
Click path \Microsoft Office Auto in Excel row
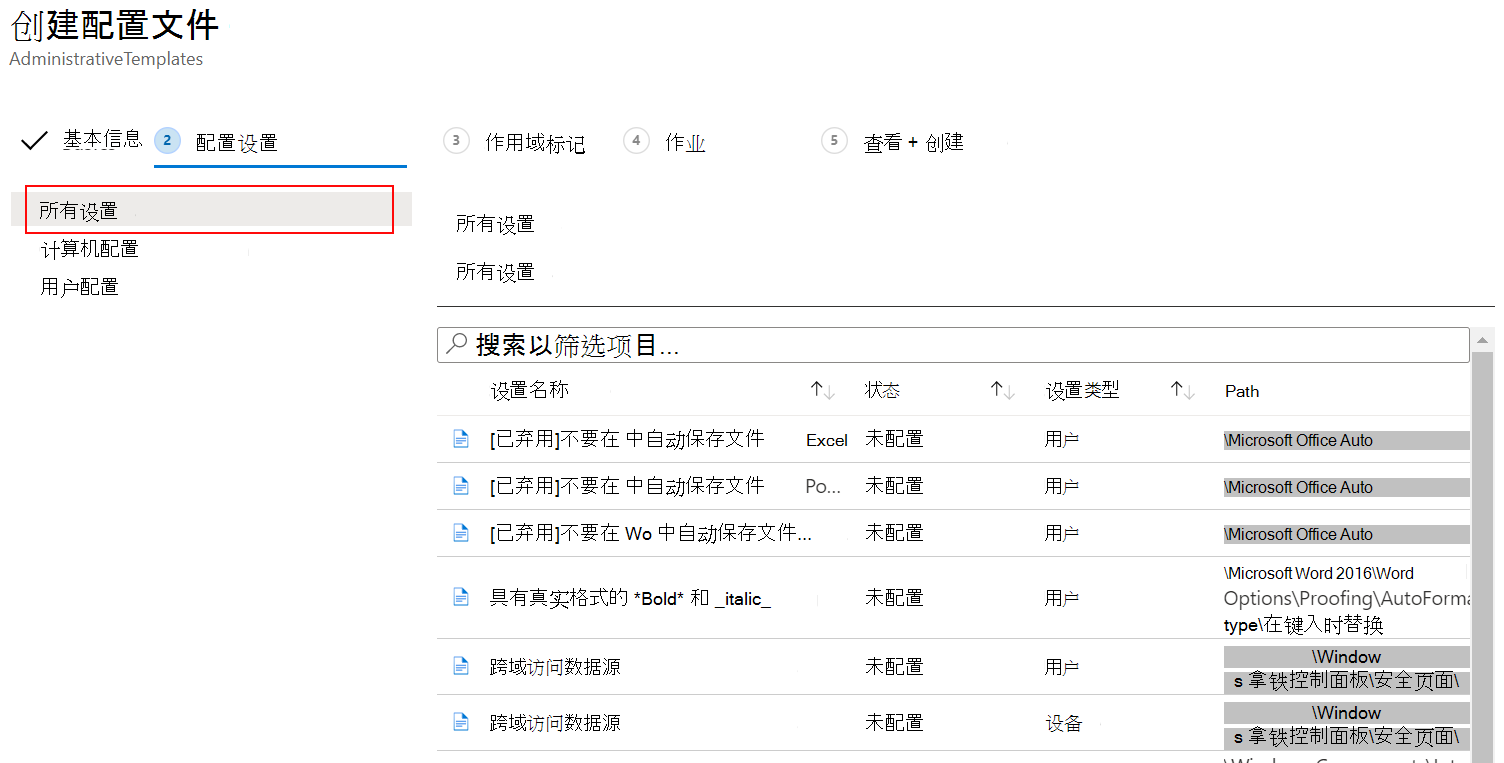click(1347, 440)
